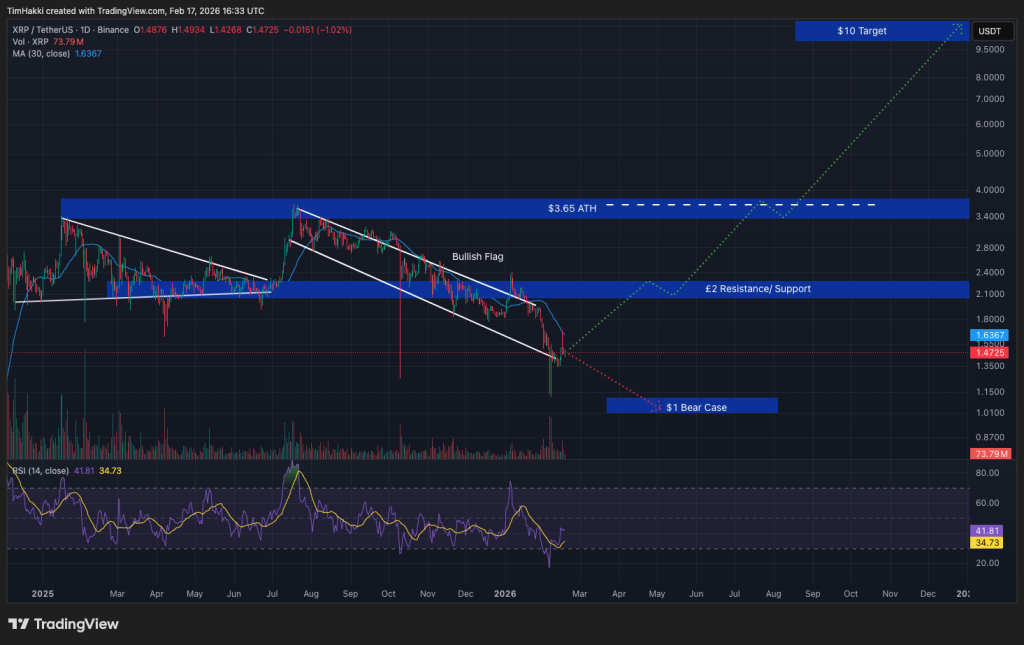
Task: Click the Bullish Flag text annotation
Action: tap(478, 257)
